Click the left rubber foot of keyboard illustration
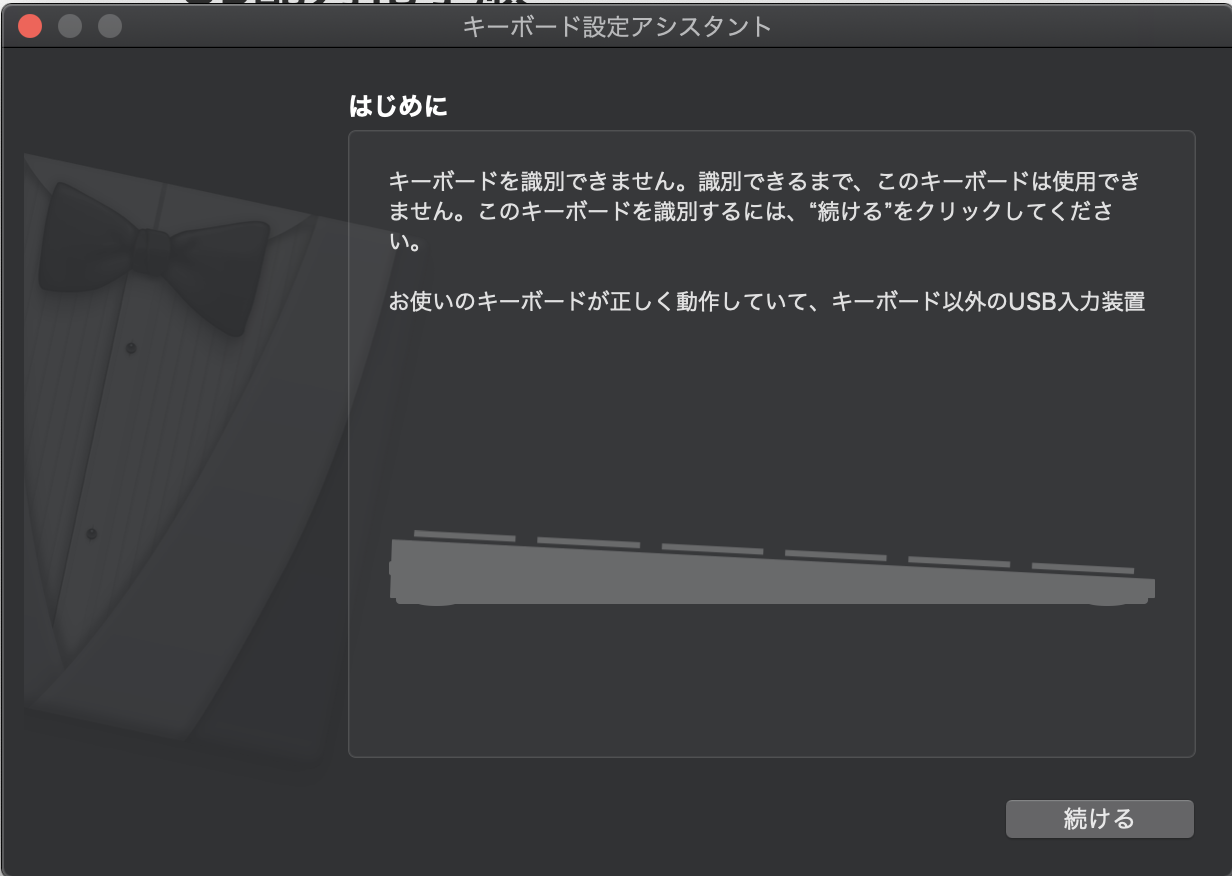 tap(425, 602)
